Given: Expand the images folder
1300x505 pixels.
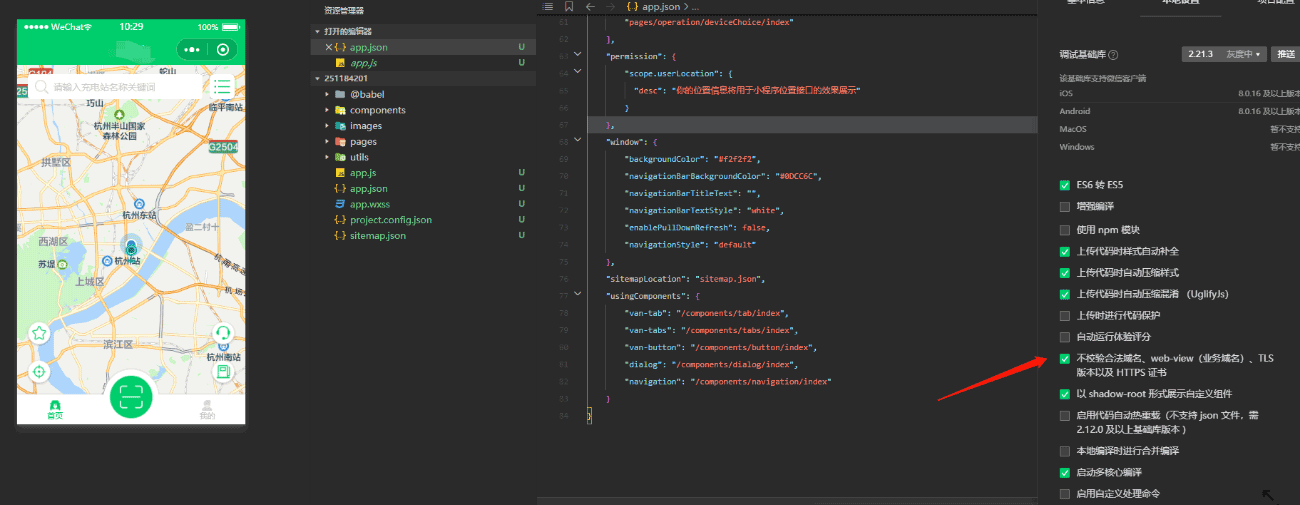Looking at the screenshot, I should coord(327,126).
